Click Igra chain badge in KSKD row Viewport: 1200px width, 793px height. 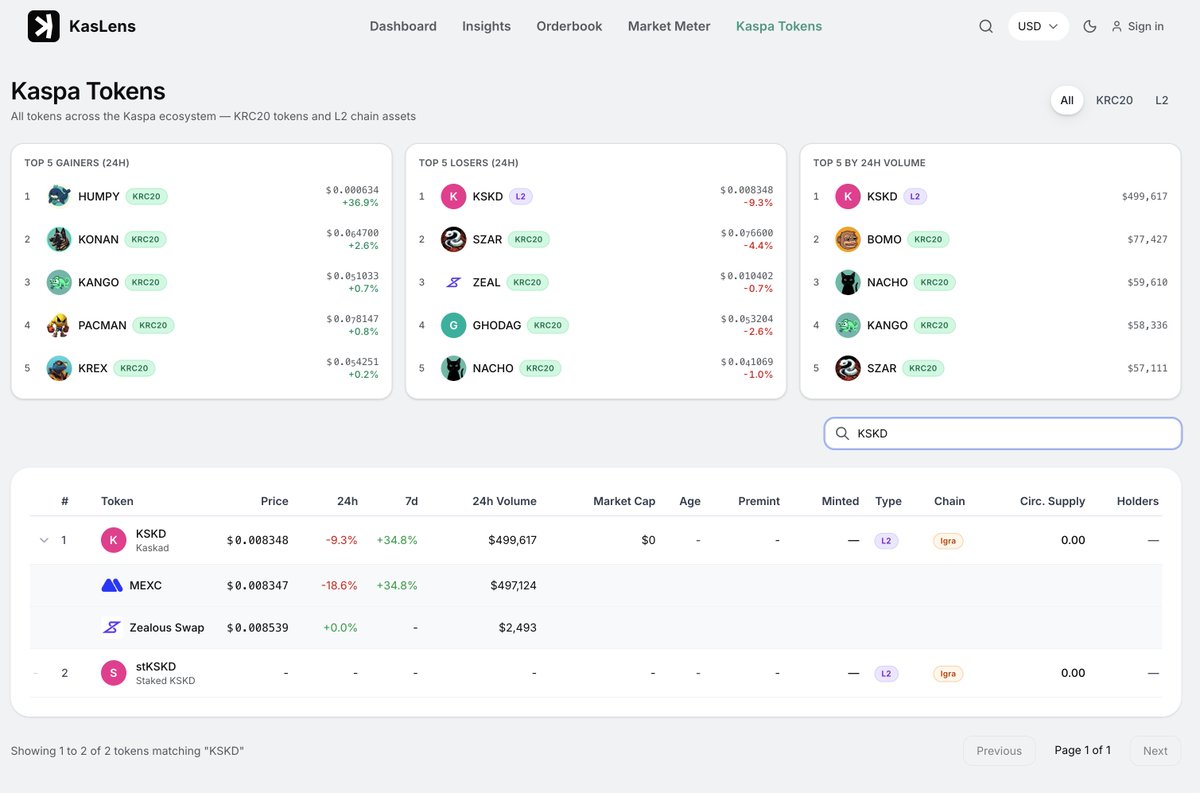pyautogui.click(x=948, y=540)
